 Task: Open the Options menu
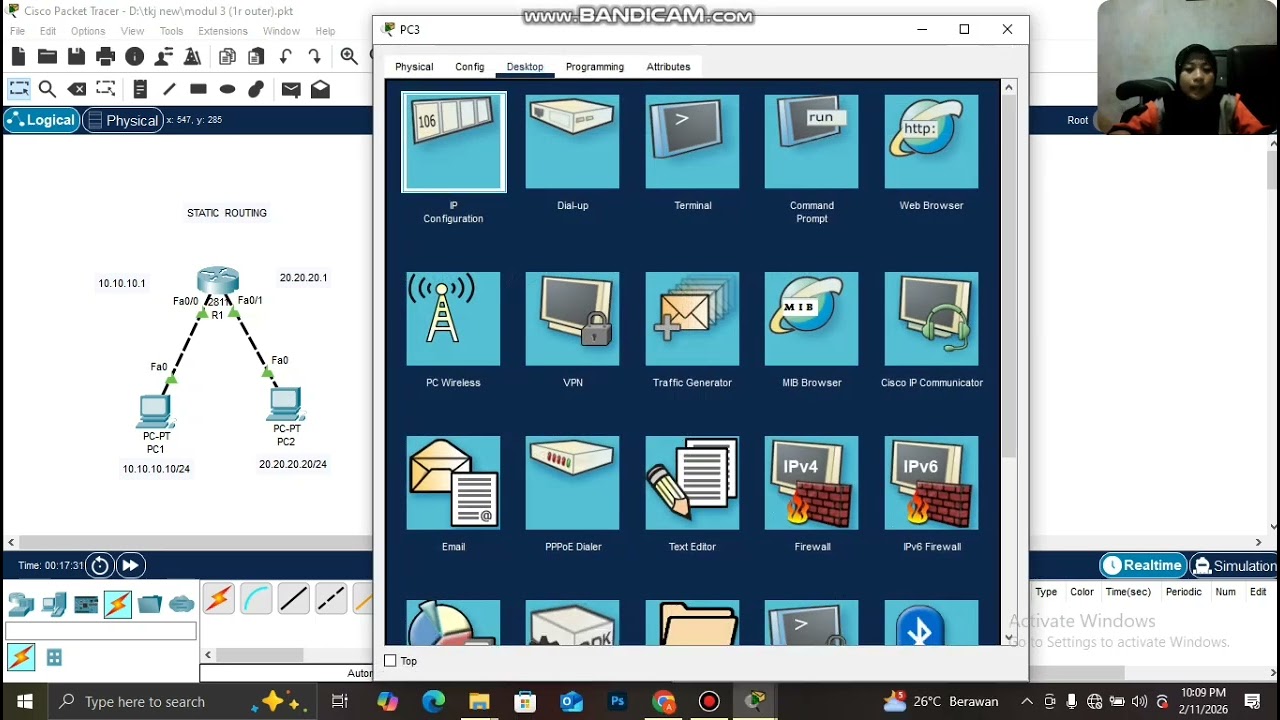[88, 31]
